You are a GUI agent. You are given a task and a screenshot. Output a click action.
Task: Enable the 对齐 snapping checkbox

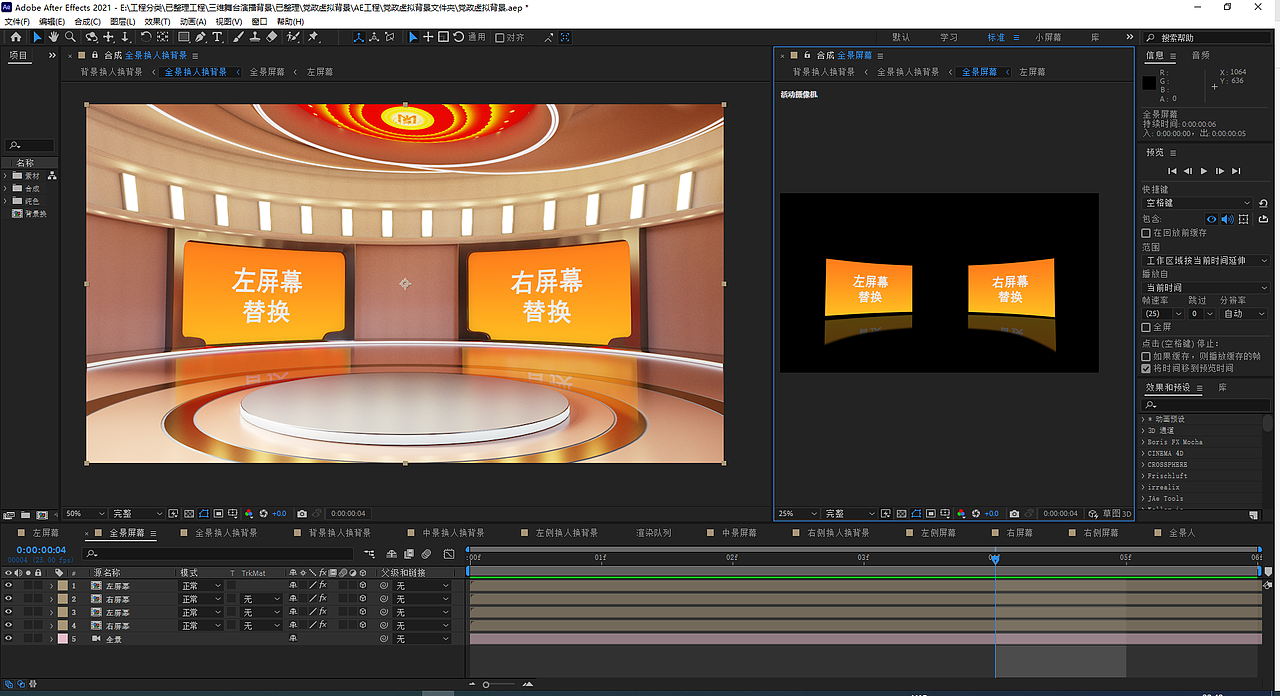click(x=499, y=37)
